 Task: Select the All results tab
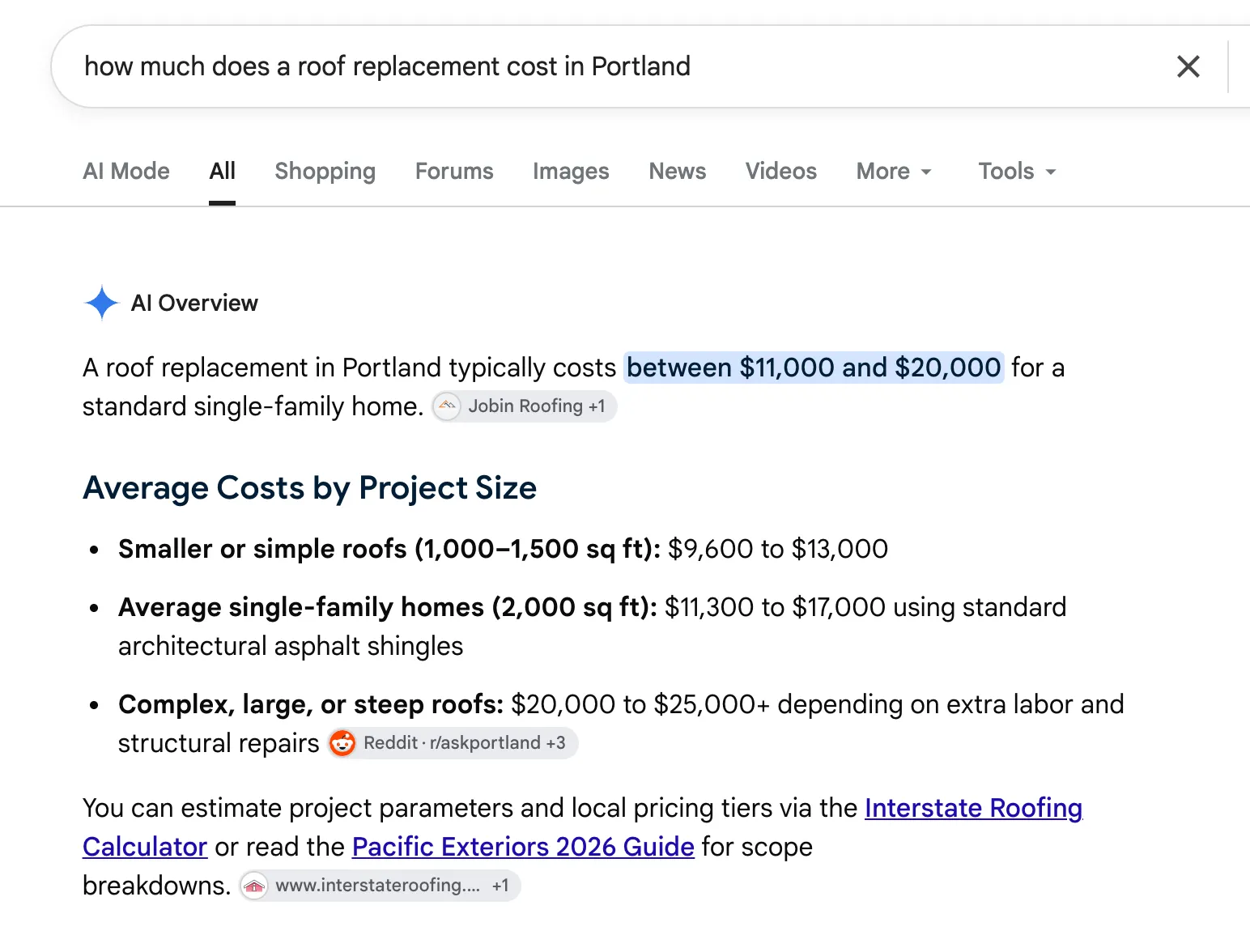(x=222, y=171)
